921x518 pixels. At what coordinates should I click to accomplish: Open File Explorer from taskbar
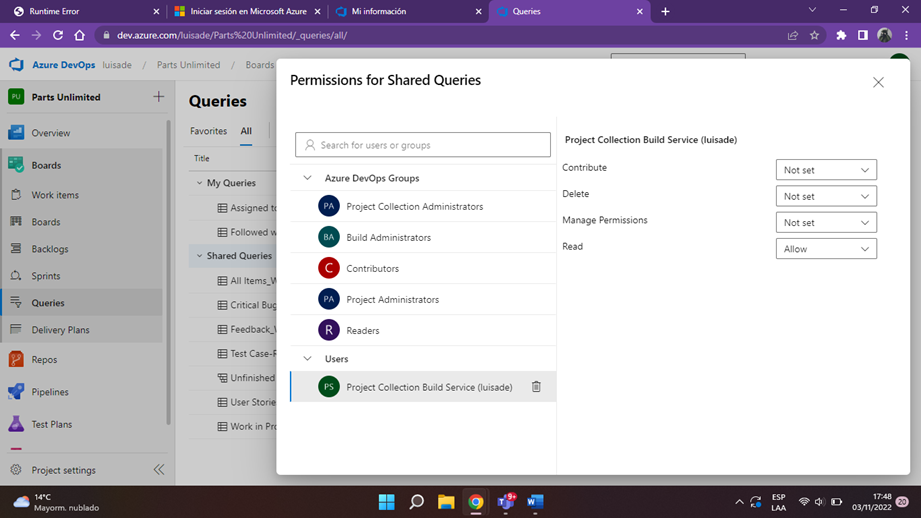[446, 502]
